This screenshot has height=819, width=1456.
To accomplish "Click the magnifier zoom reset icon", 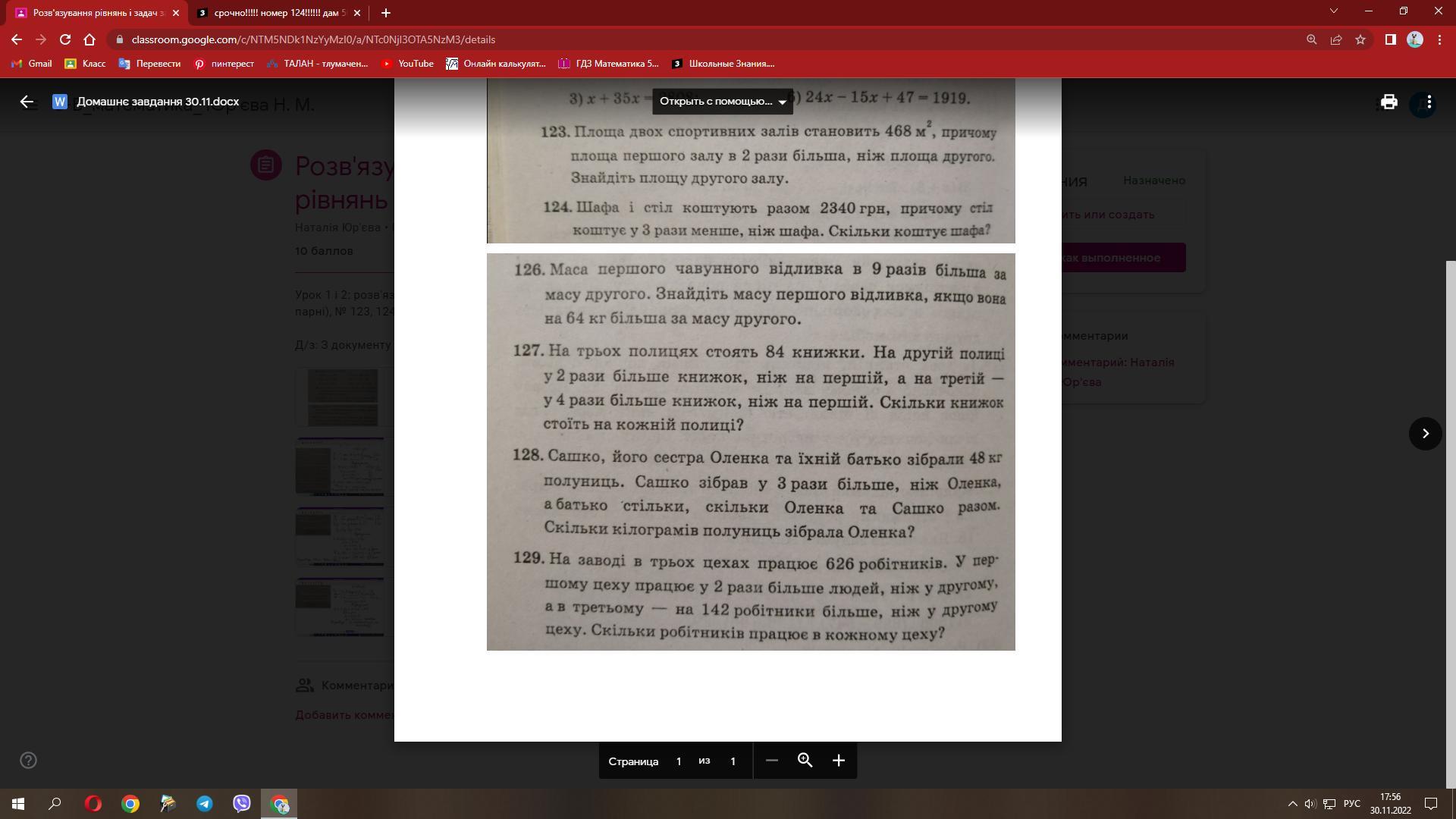I will point(805,761).
